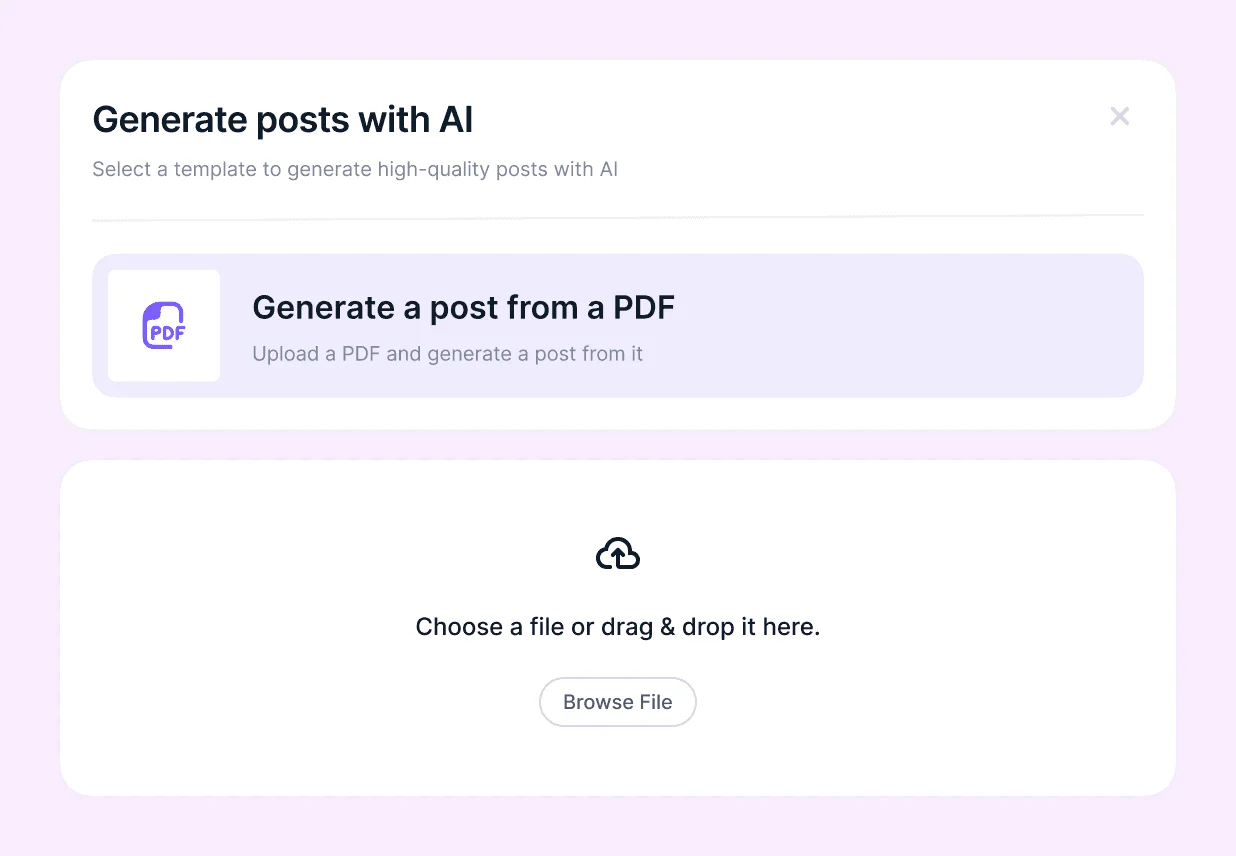Click the text Choose a file or drag & drop

(617, 626)
